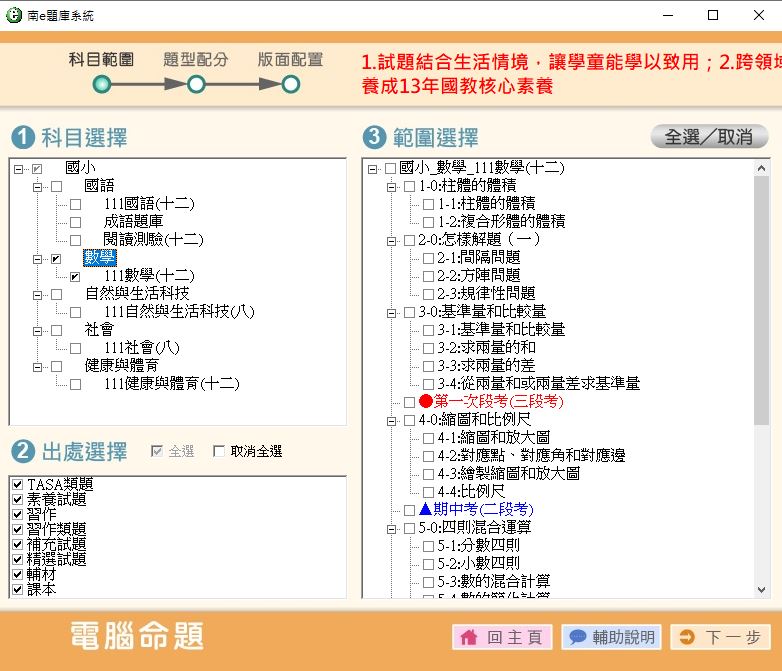
Task: Select 3-4:從兩量和或兩量差求基準量 item
Action: point(539,383)
